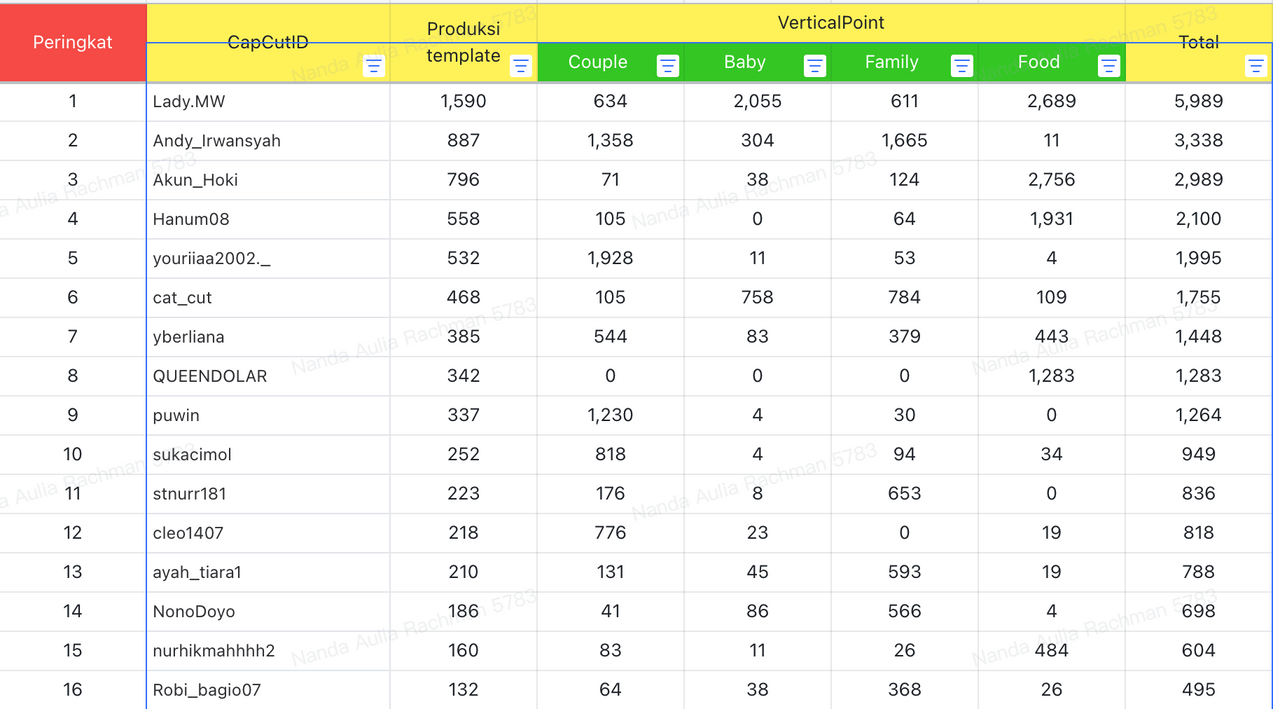Select the VerticalPoint merged header cell
Screen dimensions: 1273x709
pos(830,23)
